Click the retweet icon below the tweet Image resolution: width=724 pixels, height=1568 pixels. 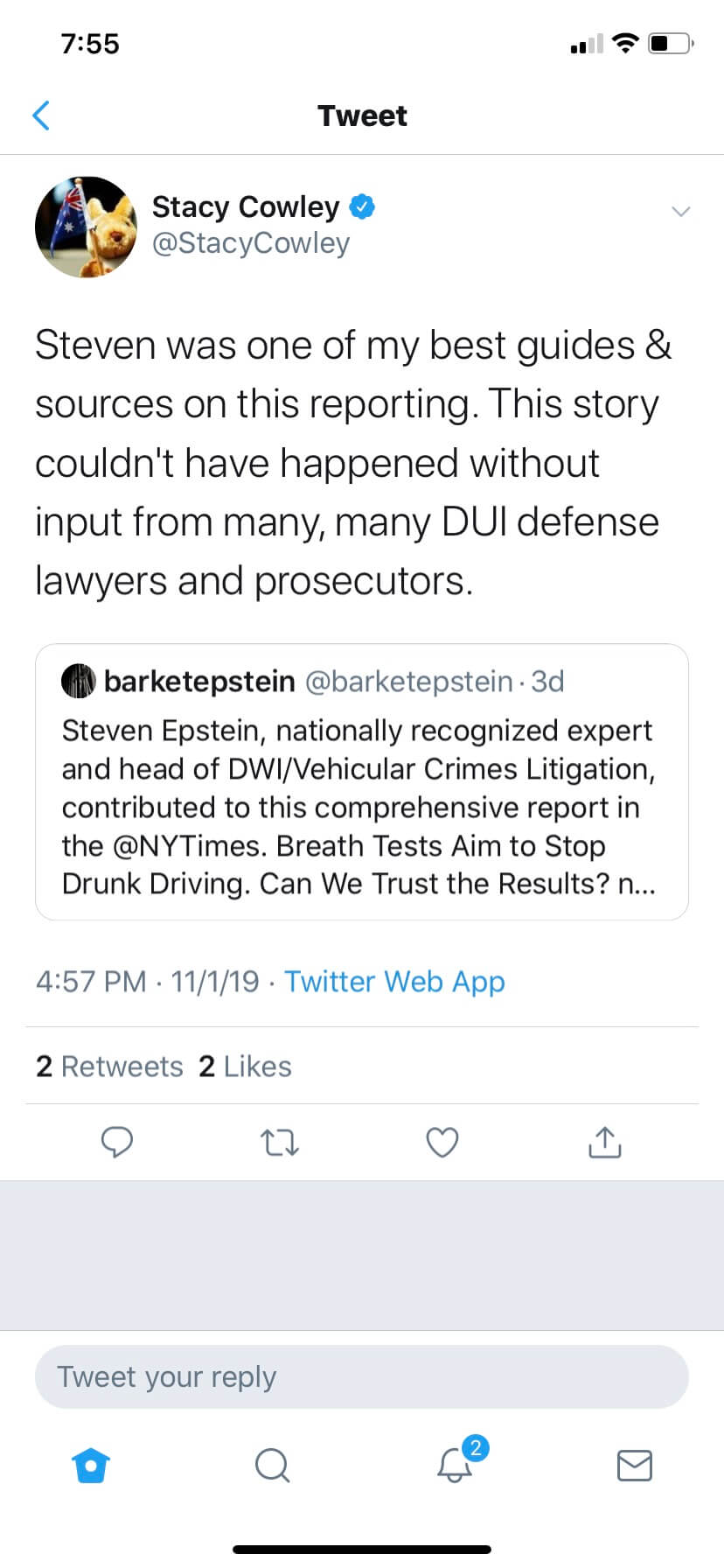click(x=280, y=1142)
